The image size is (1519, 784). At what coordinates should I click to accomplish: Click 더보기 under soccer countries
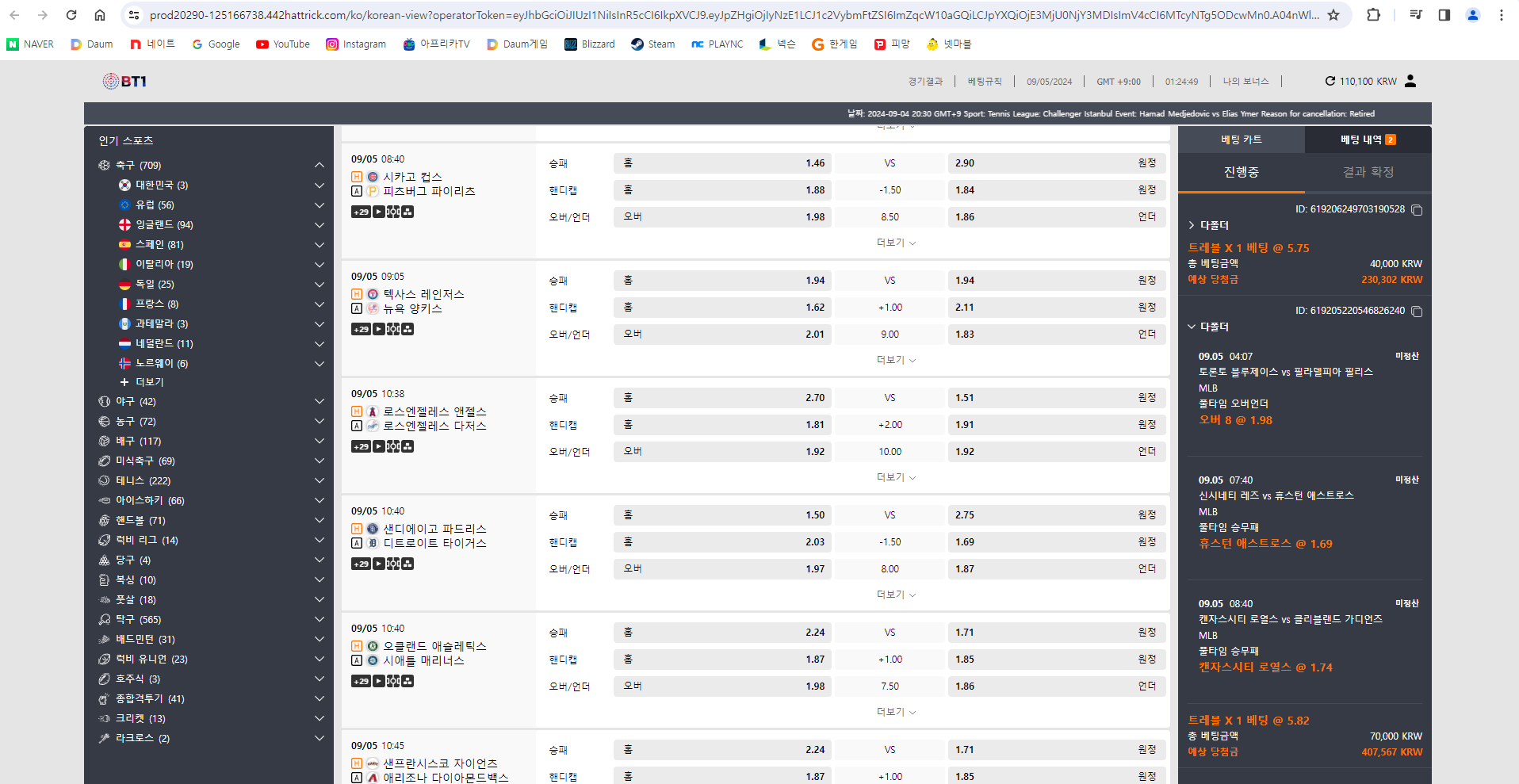[x=142, y=382]
